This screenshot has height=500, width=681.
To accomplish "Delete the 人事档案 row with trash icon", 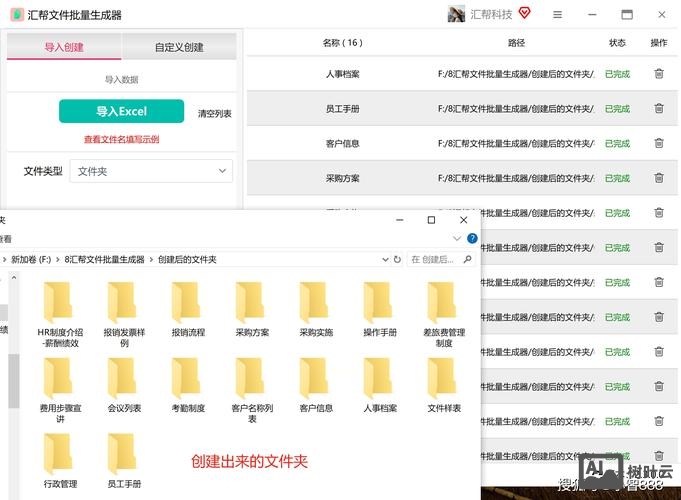I will (x=659, y=74).
